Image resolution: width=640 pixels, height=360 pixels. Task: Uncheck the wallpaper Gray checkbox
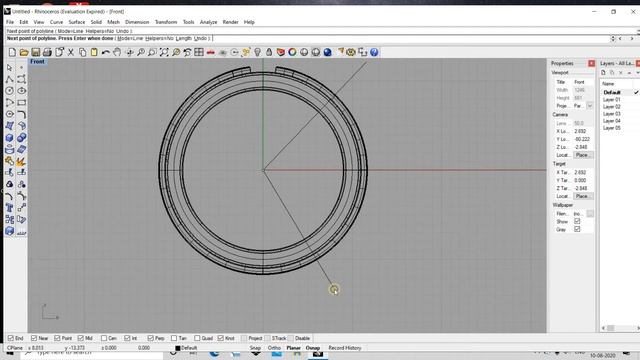[577, 229]
